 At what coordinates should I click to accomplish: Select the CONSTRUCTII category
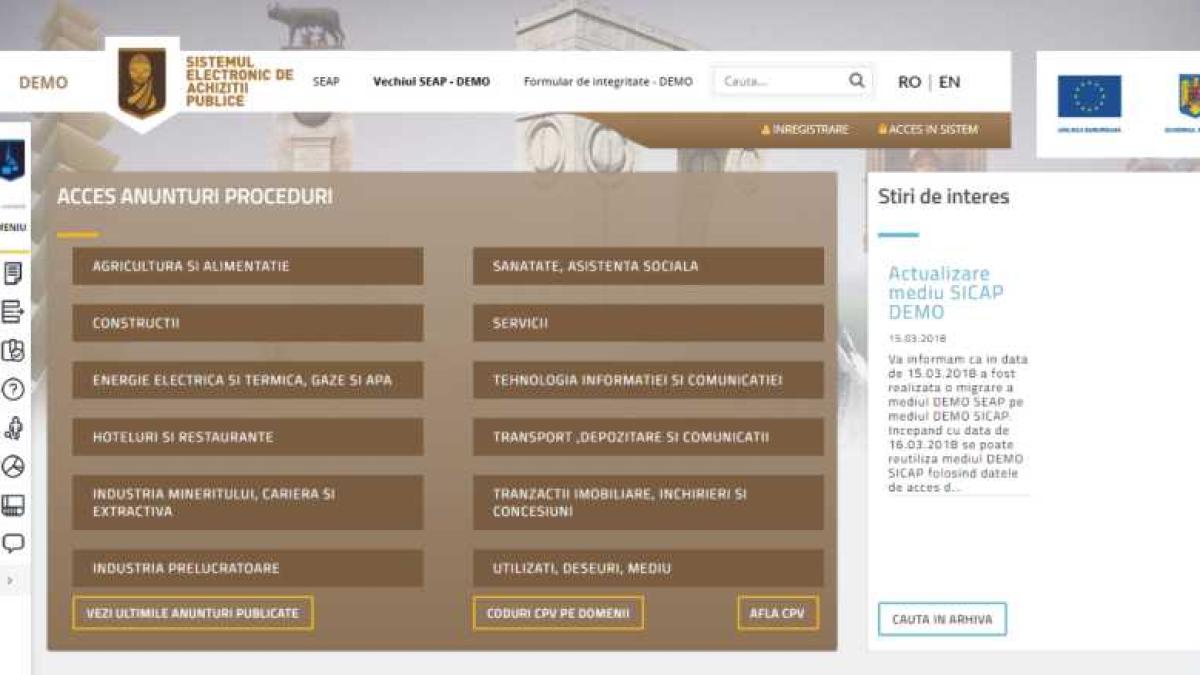247,324
